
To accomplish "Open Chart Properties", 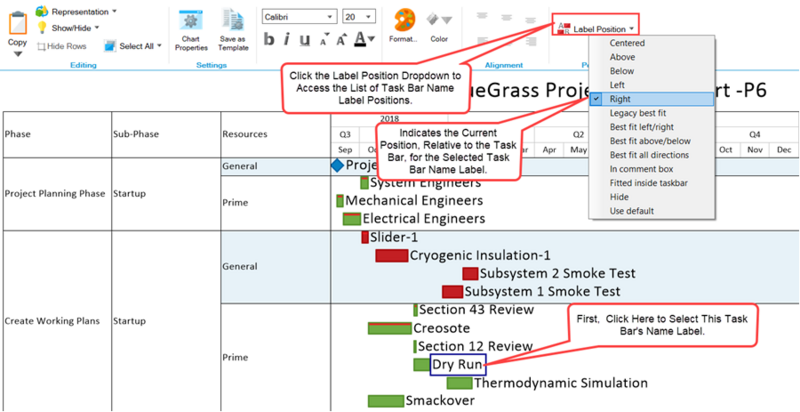I will pyautogui.click(x=191, y=31).
